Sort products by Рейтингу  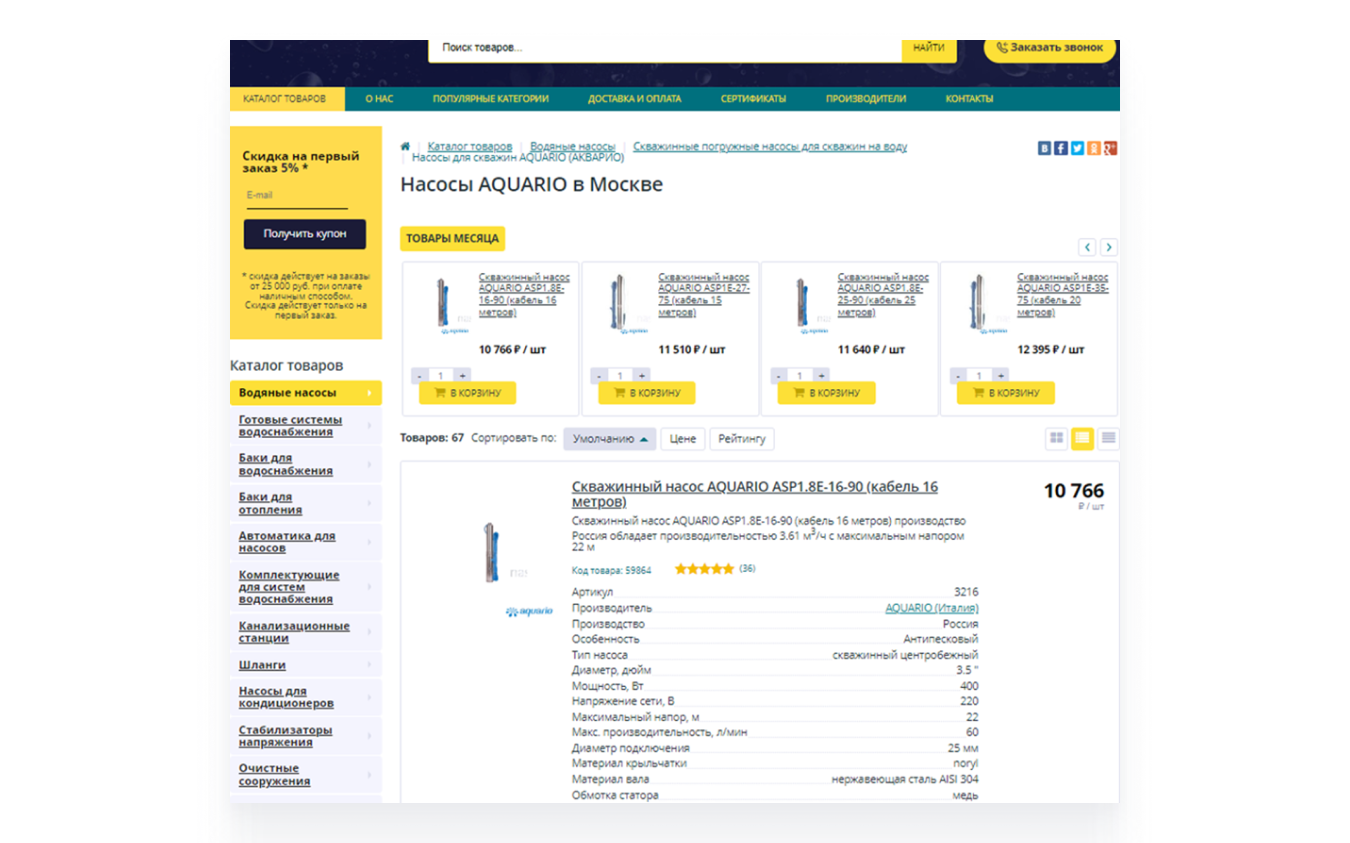pos(742,439)
